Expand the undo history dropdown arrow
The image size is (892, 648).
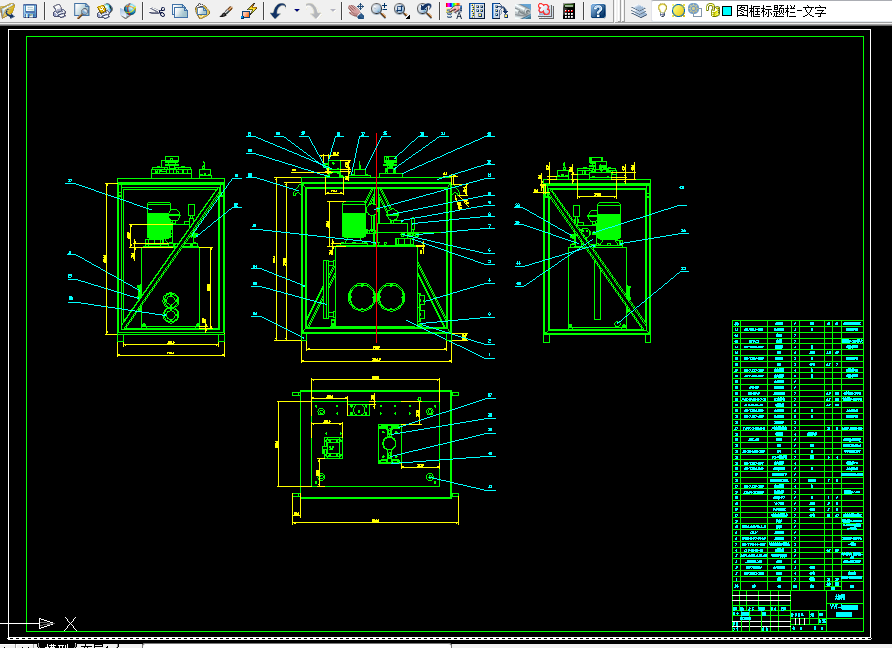coord(296,10)
